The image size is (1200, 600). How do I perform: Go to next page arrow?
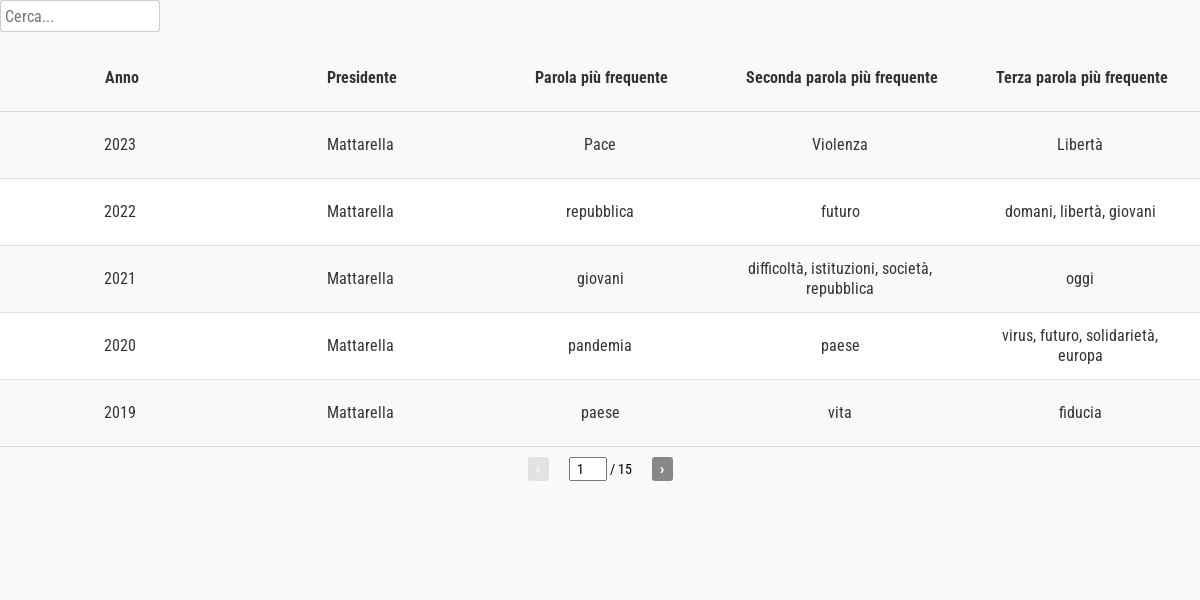click(662, 469)
